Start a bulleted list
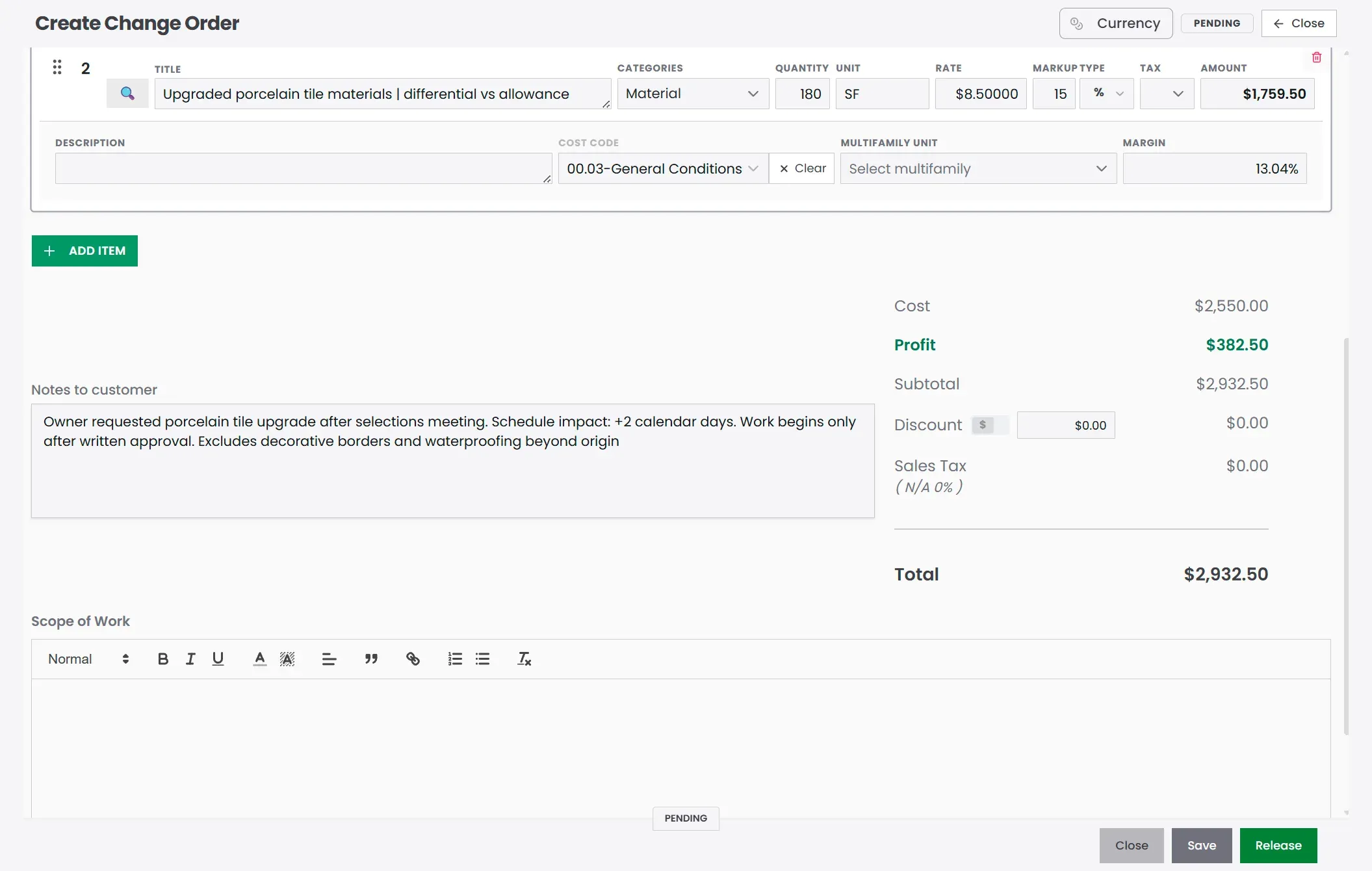The height and width of the screenshot is (871, 1372). point(482,659)
